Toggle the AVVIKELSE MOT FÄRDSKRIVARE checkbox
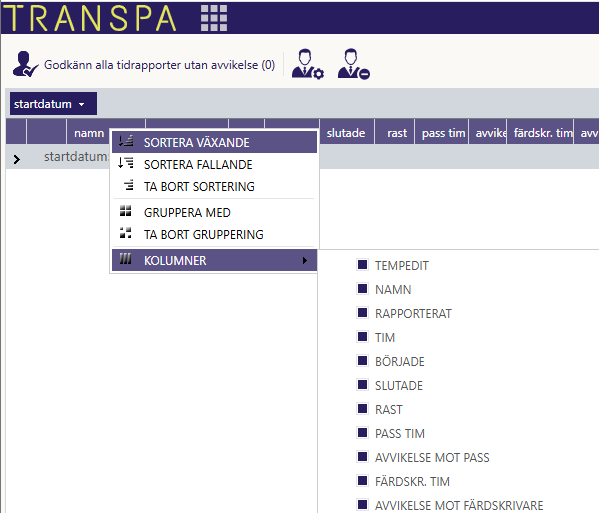The width and height of the screenshot is (599, 513). (x=362, y=504)
